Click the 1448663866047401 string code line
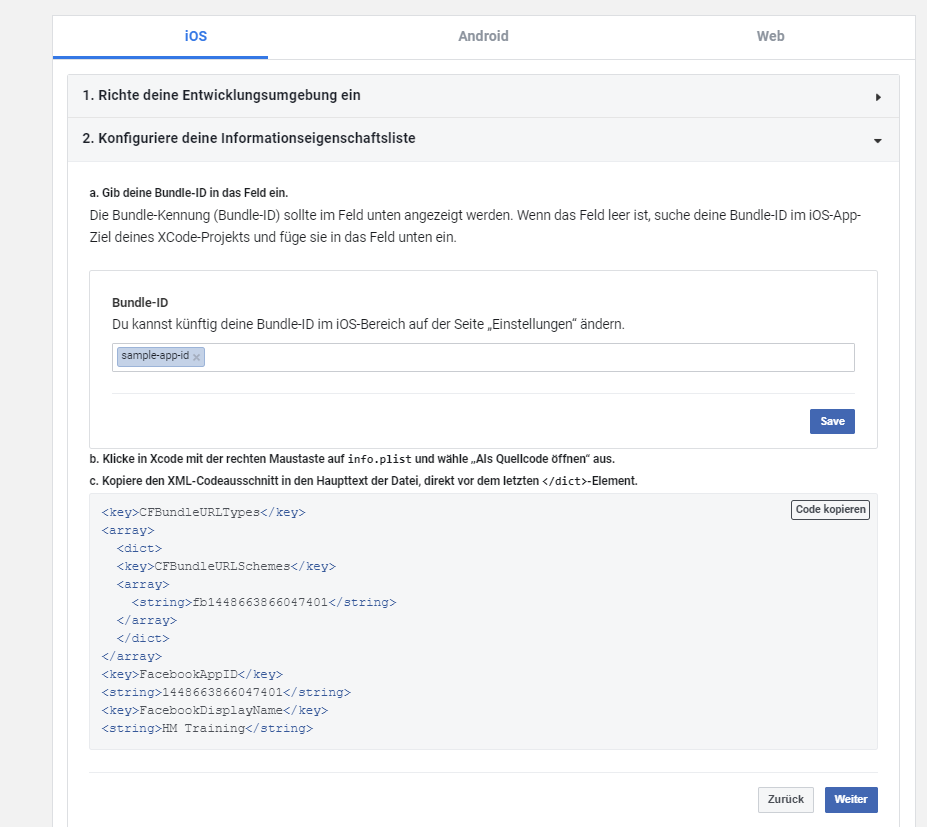The width and height of the screenshot is (927, 827). click(x=226, y=692)
